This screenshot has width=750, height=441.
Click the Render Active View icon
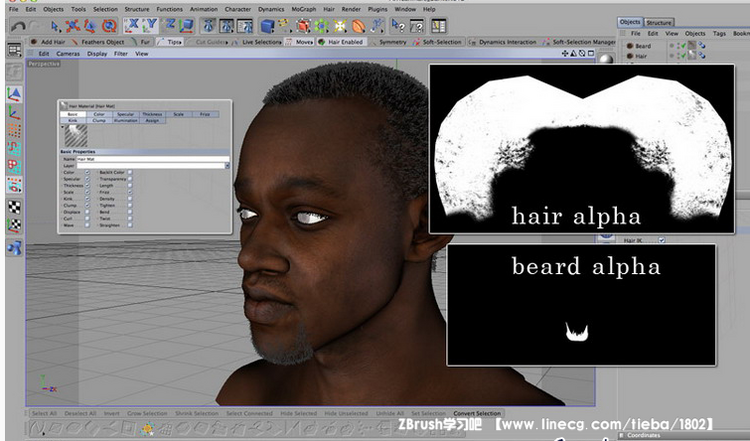click(x=208, y=26)
